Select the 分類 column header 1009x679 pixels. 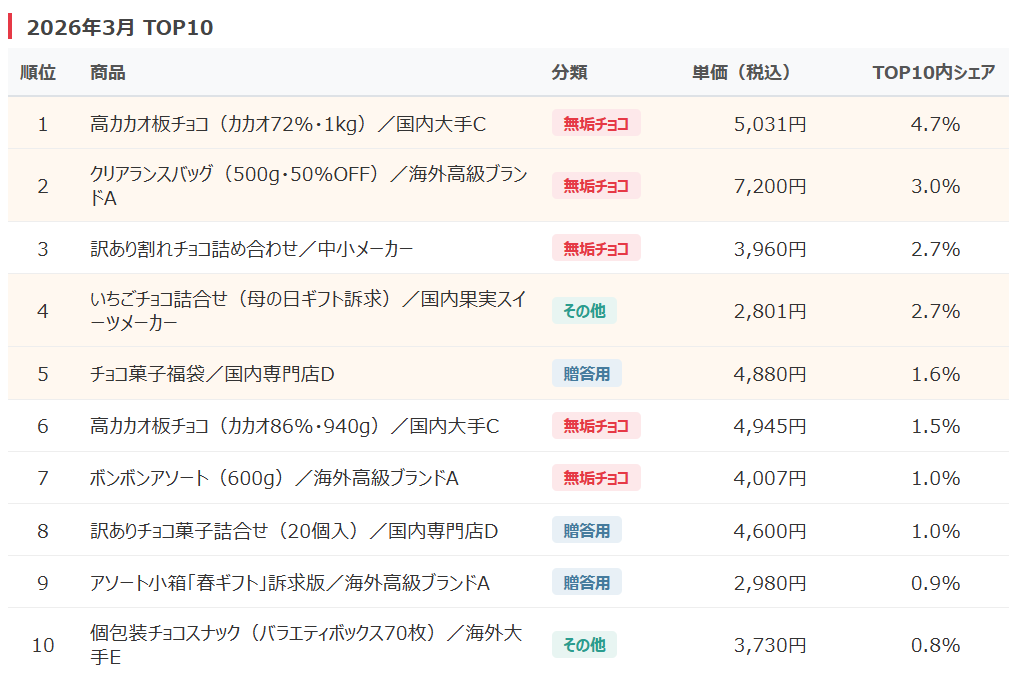(569, 72)
